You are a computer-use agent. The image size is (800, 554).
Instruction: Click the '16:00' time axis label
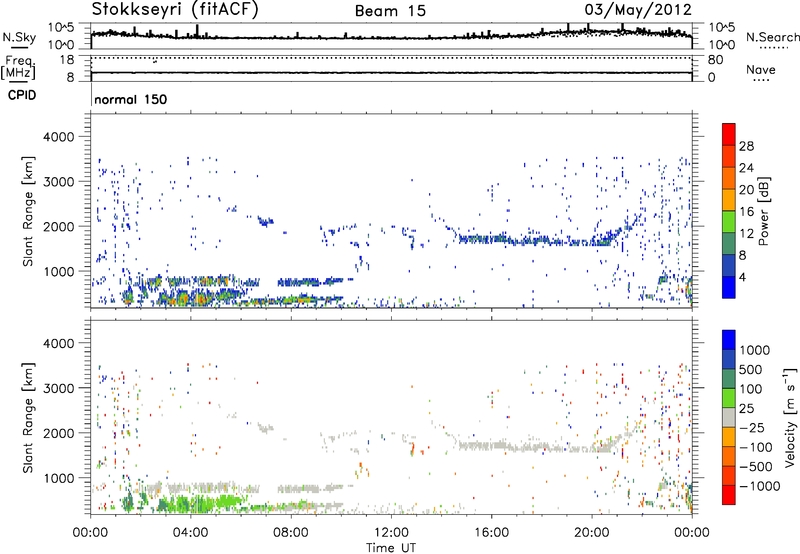(491, 533)
